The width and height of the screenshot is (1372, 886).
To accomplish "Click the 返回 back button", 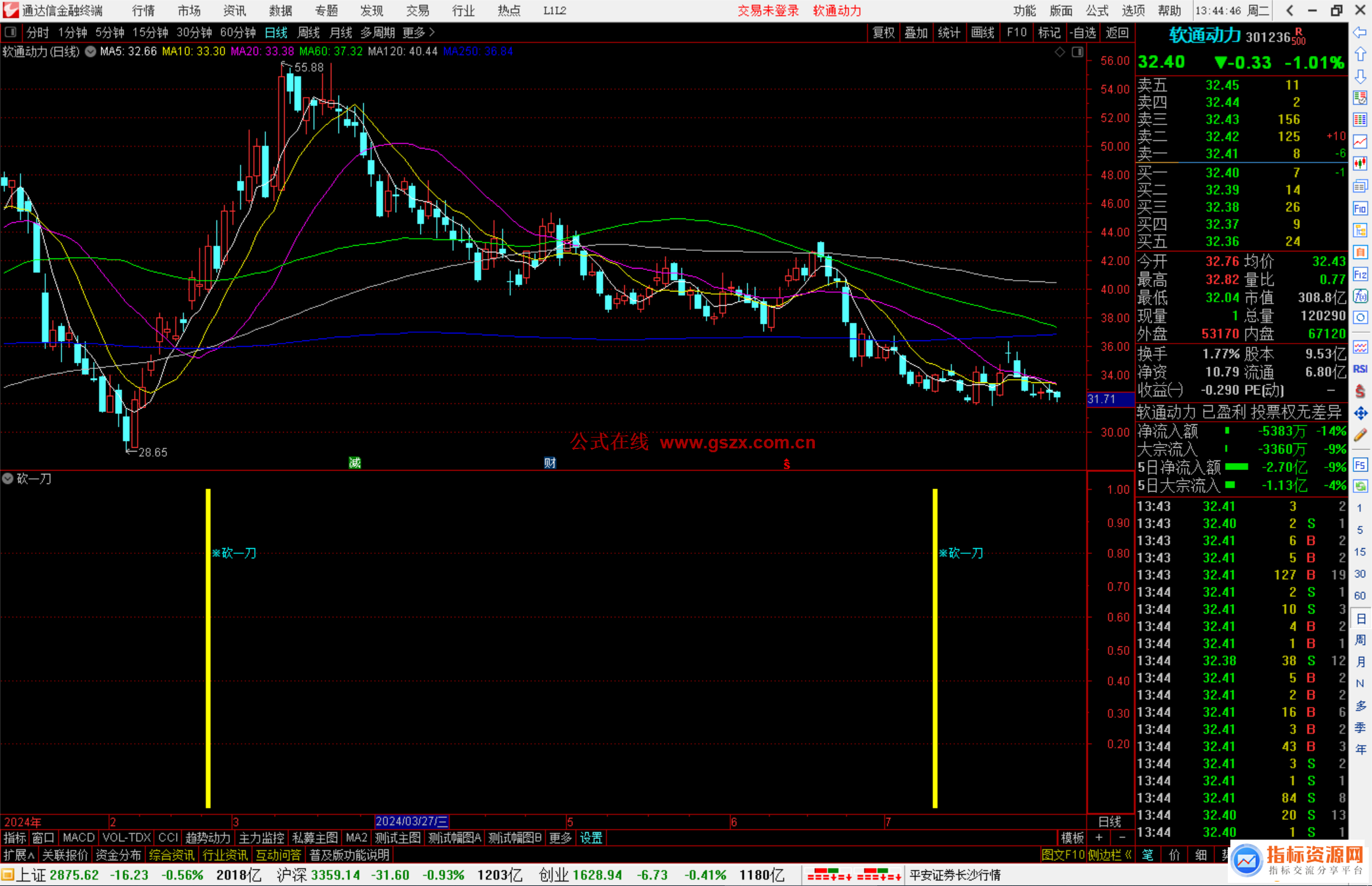I will pos(1117,32).
